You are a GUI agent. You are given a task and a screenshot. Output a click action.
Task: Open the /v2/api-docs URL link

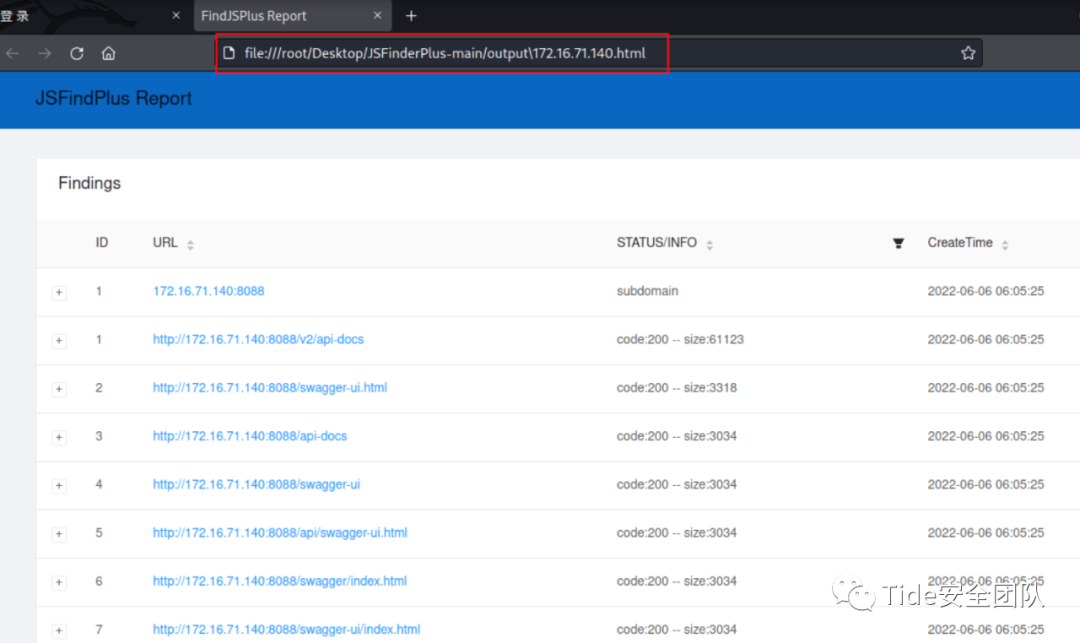258,340
